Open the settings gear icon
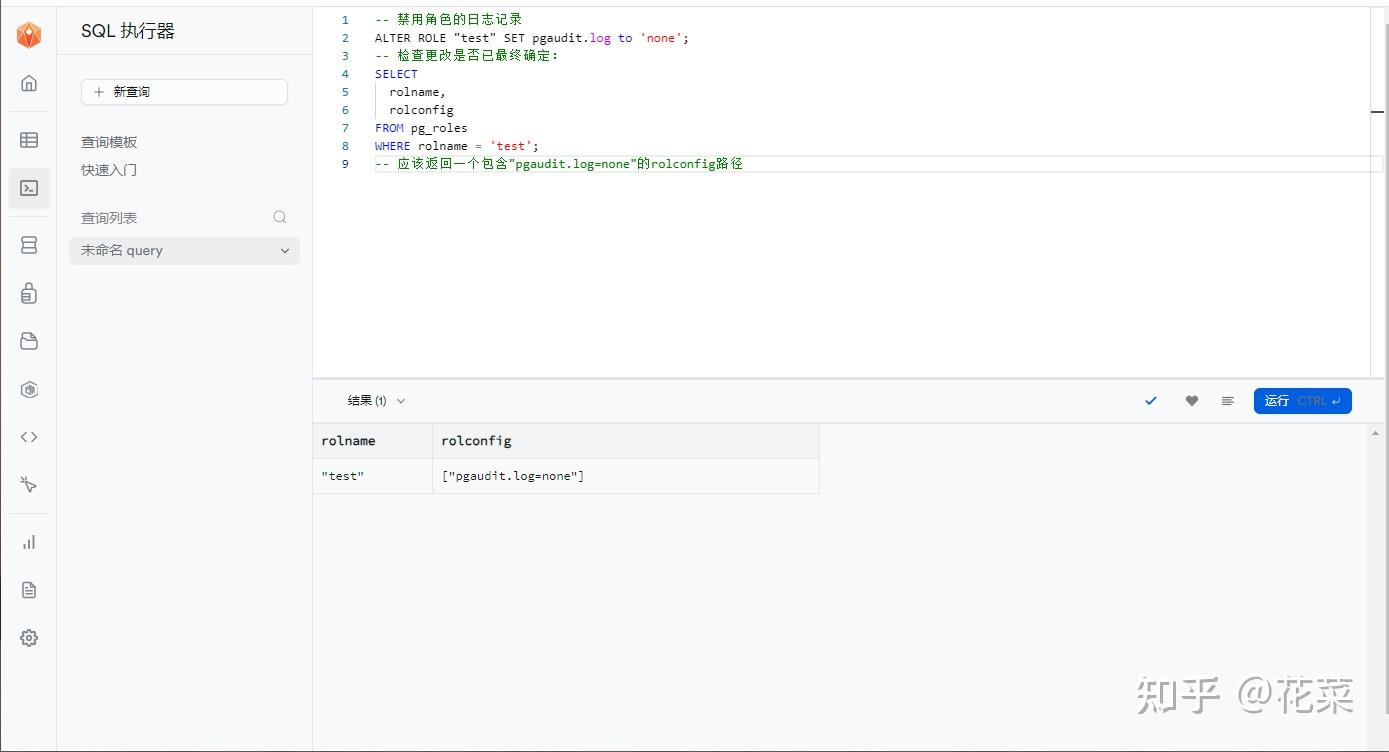 (x=29, y=638)
